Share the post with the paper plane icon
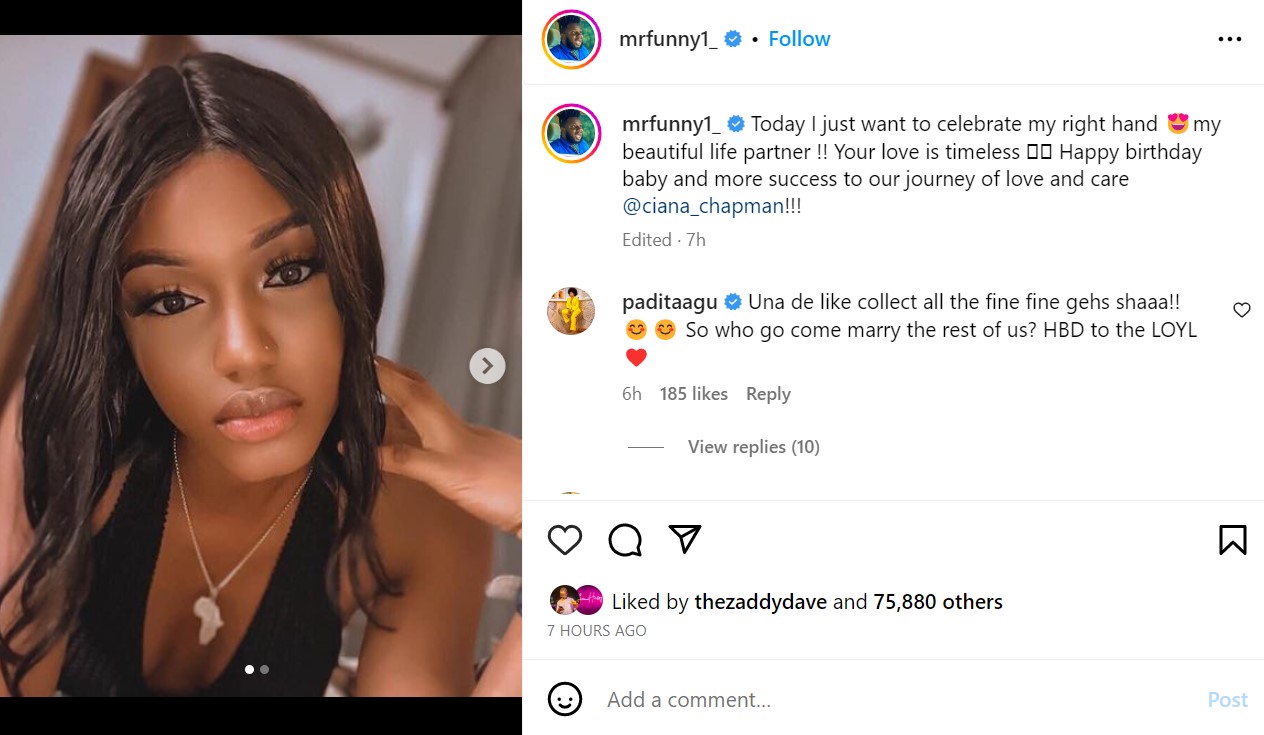The image size is (1264, 735). click(x=685, y=539)
